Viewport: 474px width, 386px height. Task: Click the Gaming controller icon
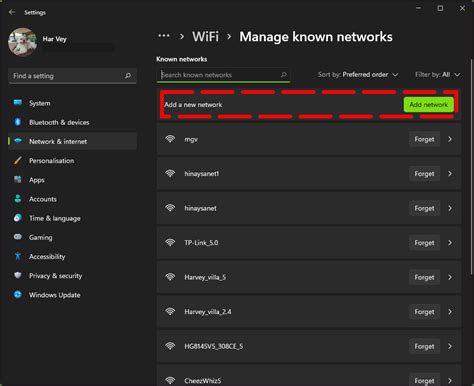18,237
